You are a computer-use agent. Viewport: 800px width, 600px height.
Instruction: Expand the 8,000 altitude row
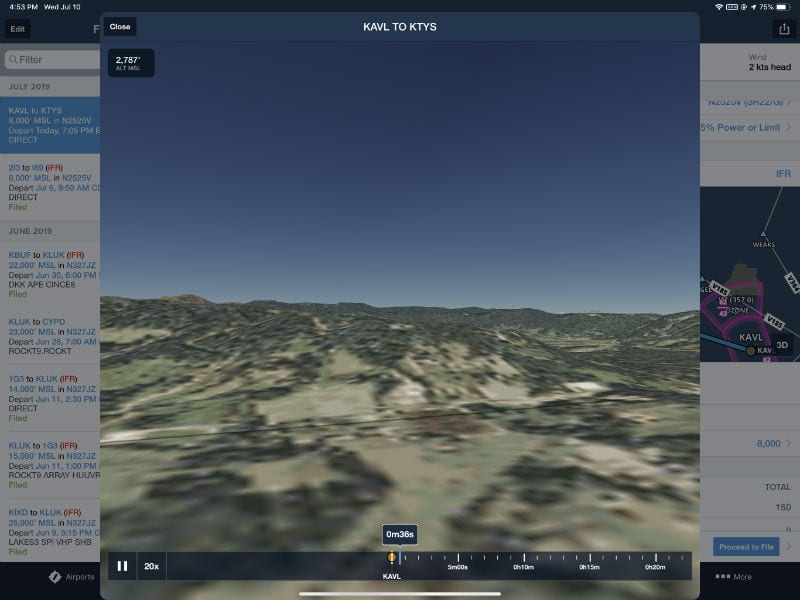[x=750, y=443]
